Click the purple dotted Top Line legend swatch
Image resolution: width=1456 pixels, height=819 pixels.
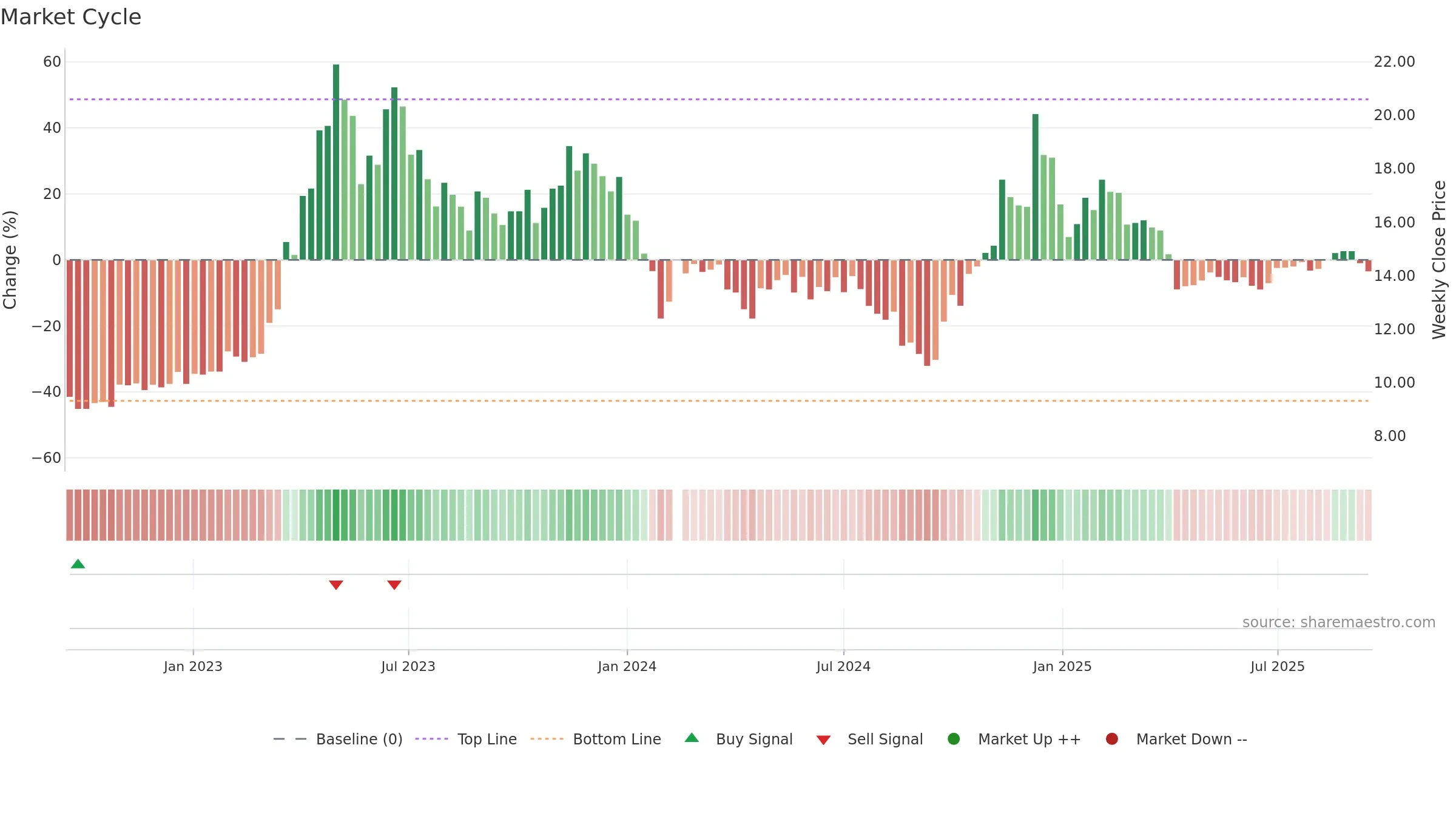click(x=431, y=739)
